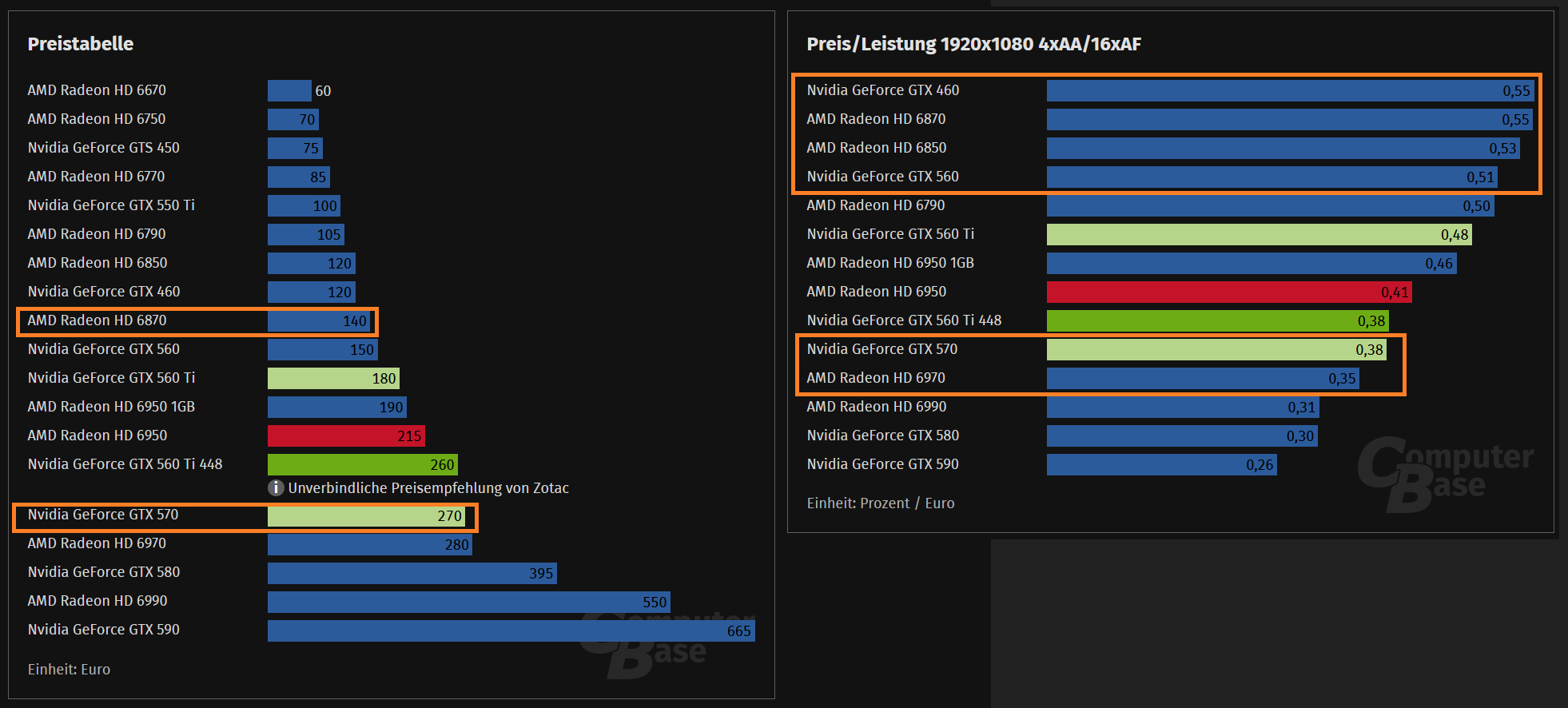Click the ratio bar showing 0,26
1568x708 pixels.
point(1162,464)
